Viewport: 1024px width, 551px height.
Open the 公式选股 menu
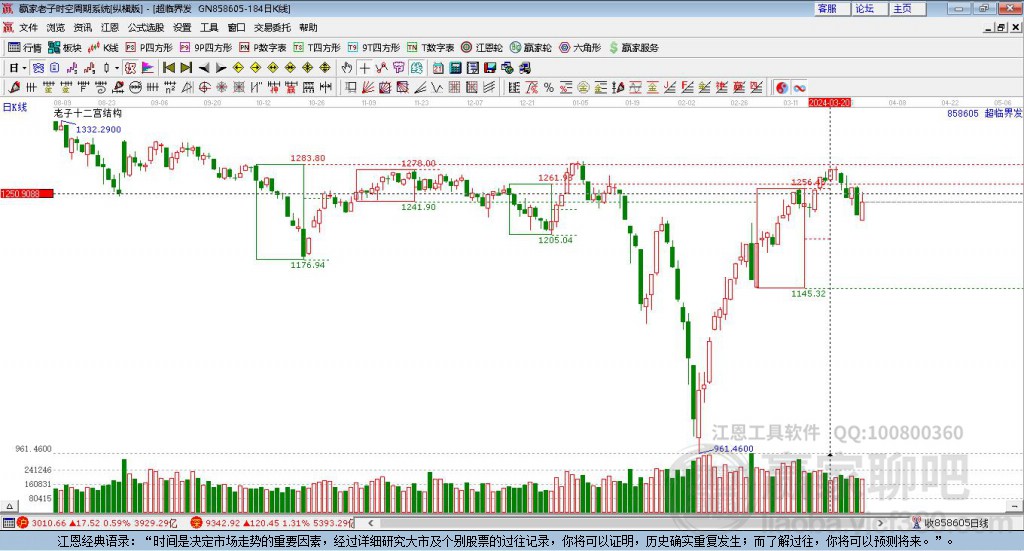point(146,27)
